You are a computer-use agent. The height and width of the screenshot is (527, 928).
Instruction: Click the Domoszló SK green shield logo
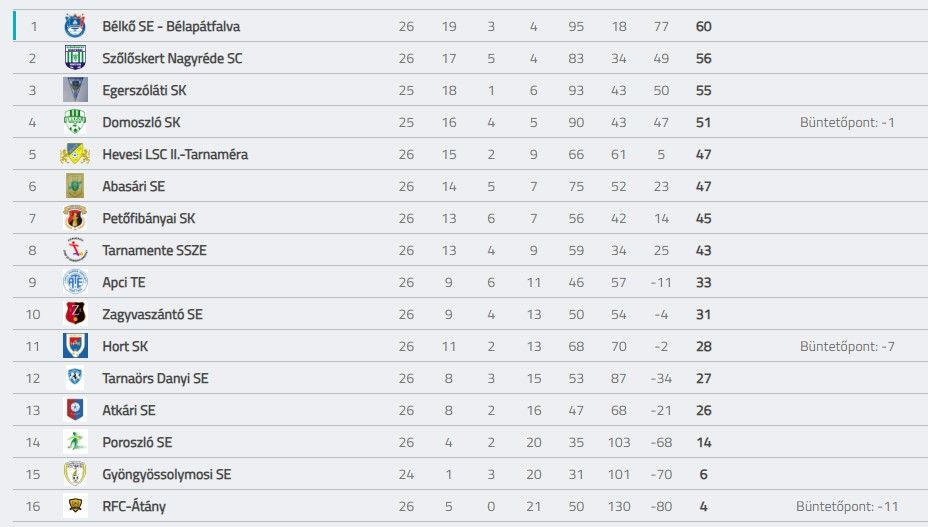(x=75, y=122)
